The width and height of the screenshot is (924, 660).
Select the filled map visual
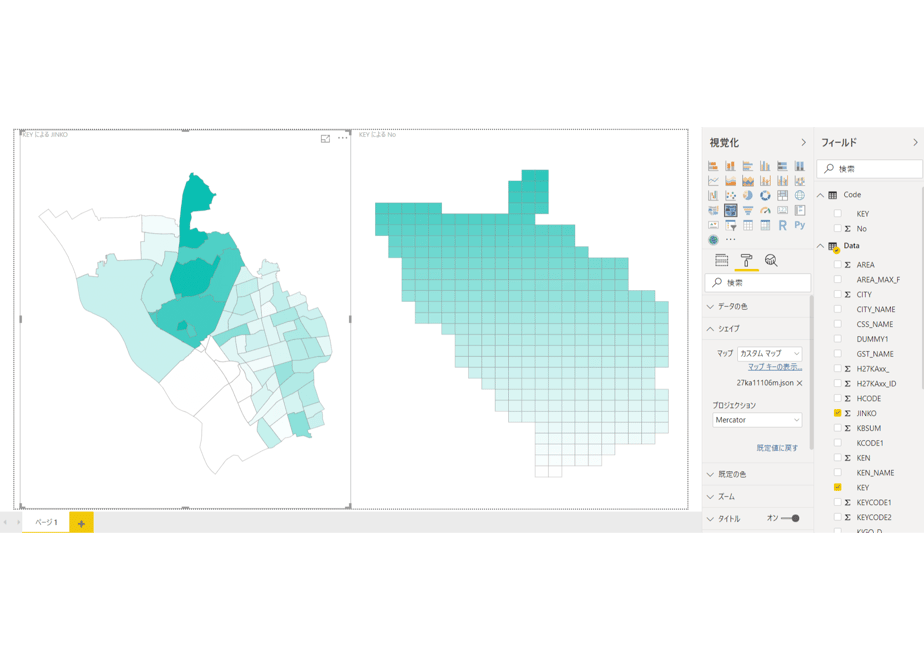tap(713, 210)
